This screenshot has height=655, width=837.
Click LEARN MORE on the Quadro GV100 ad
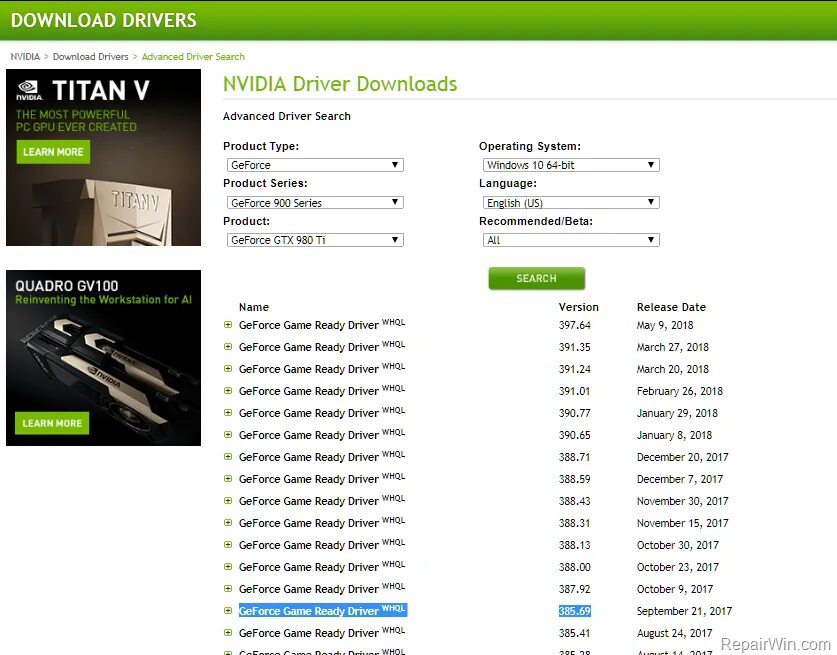(52, 423)
